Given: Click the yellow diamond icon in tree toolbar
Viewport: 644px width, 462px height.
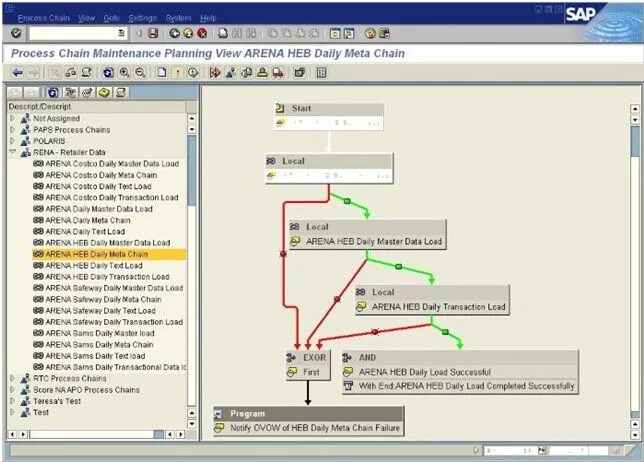Looking at the screenshot, I should pos(104,92).
